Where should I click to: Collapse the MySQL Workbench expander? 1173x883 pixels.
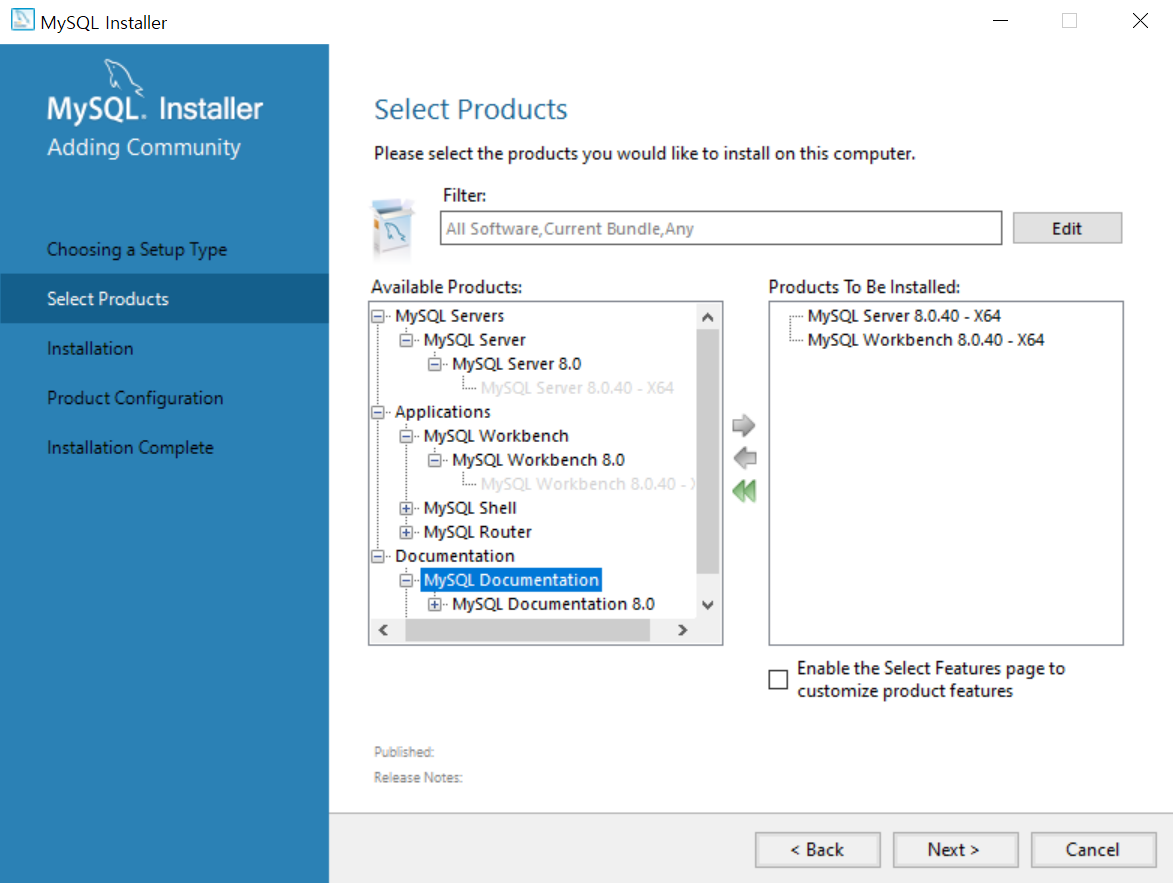(x=406, y=436)
